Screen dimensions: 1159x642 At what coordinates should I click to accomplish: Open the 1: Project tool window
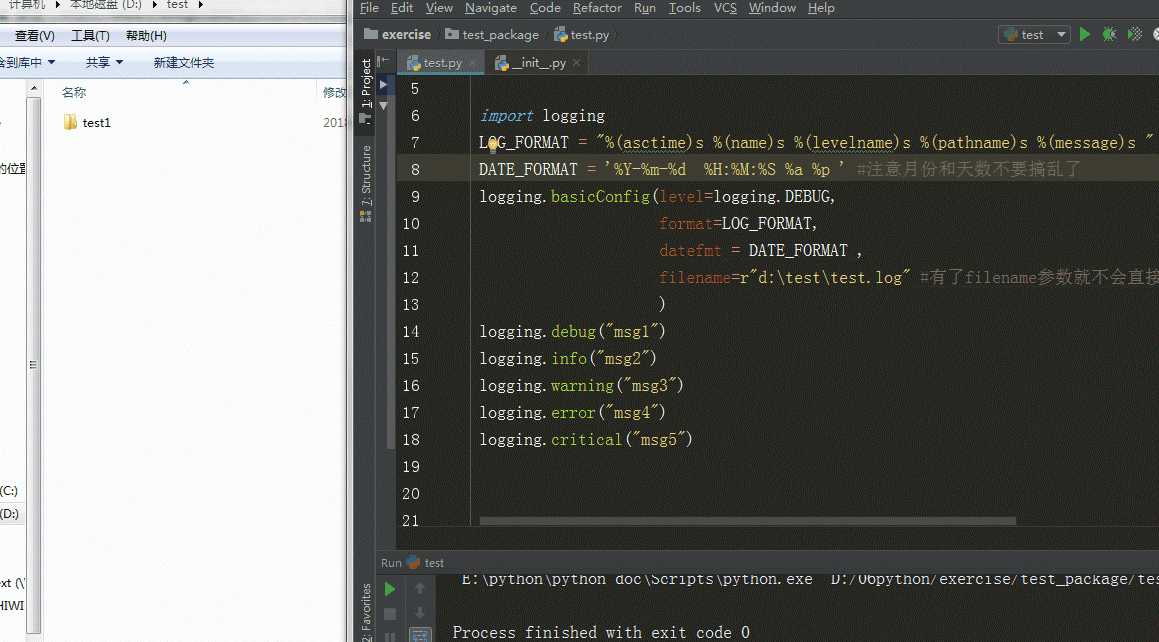(366, 83)
